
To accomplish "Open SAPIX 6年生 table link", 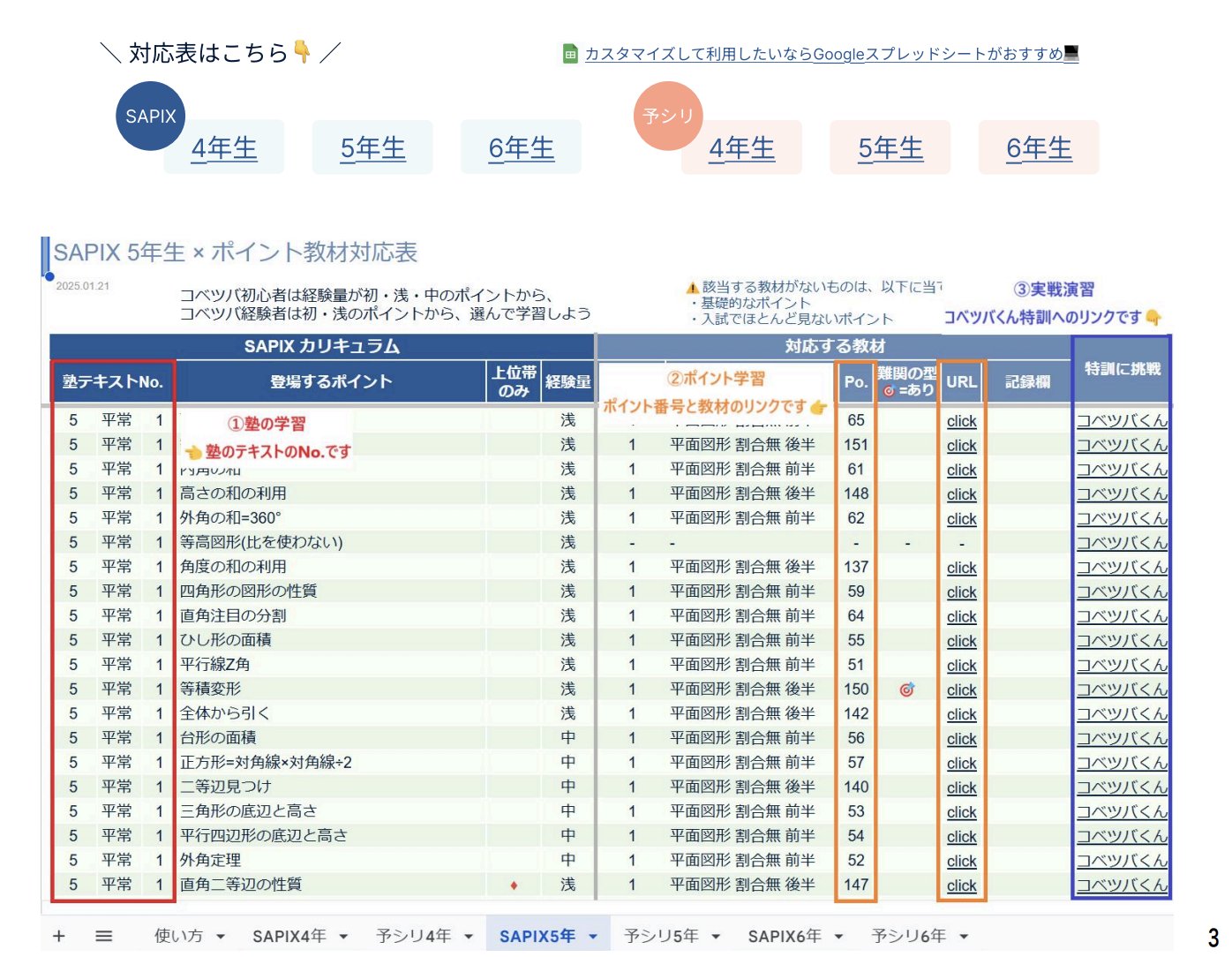I will [522, 147].
